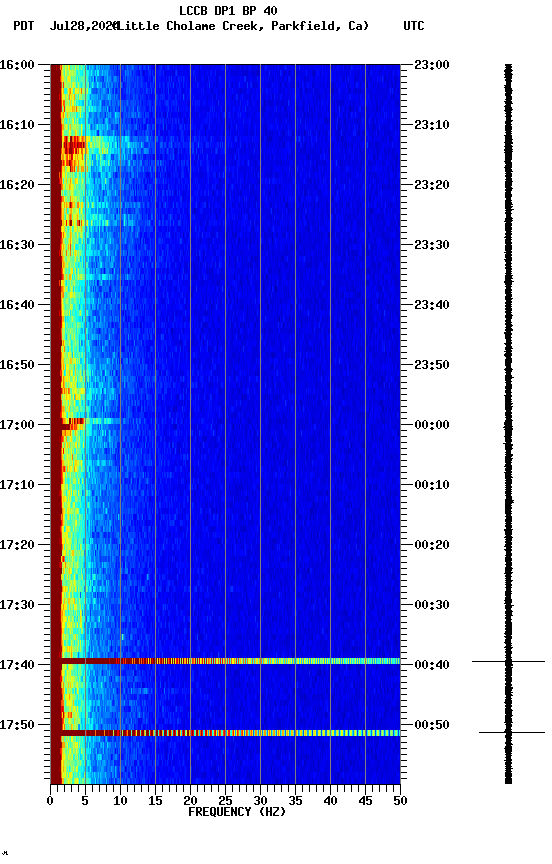
Task: Click the 17:40 PDT time label
Action: (17, 665)
